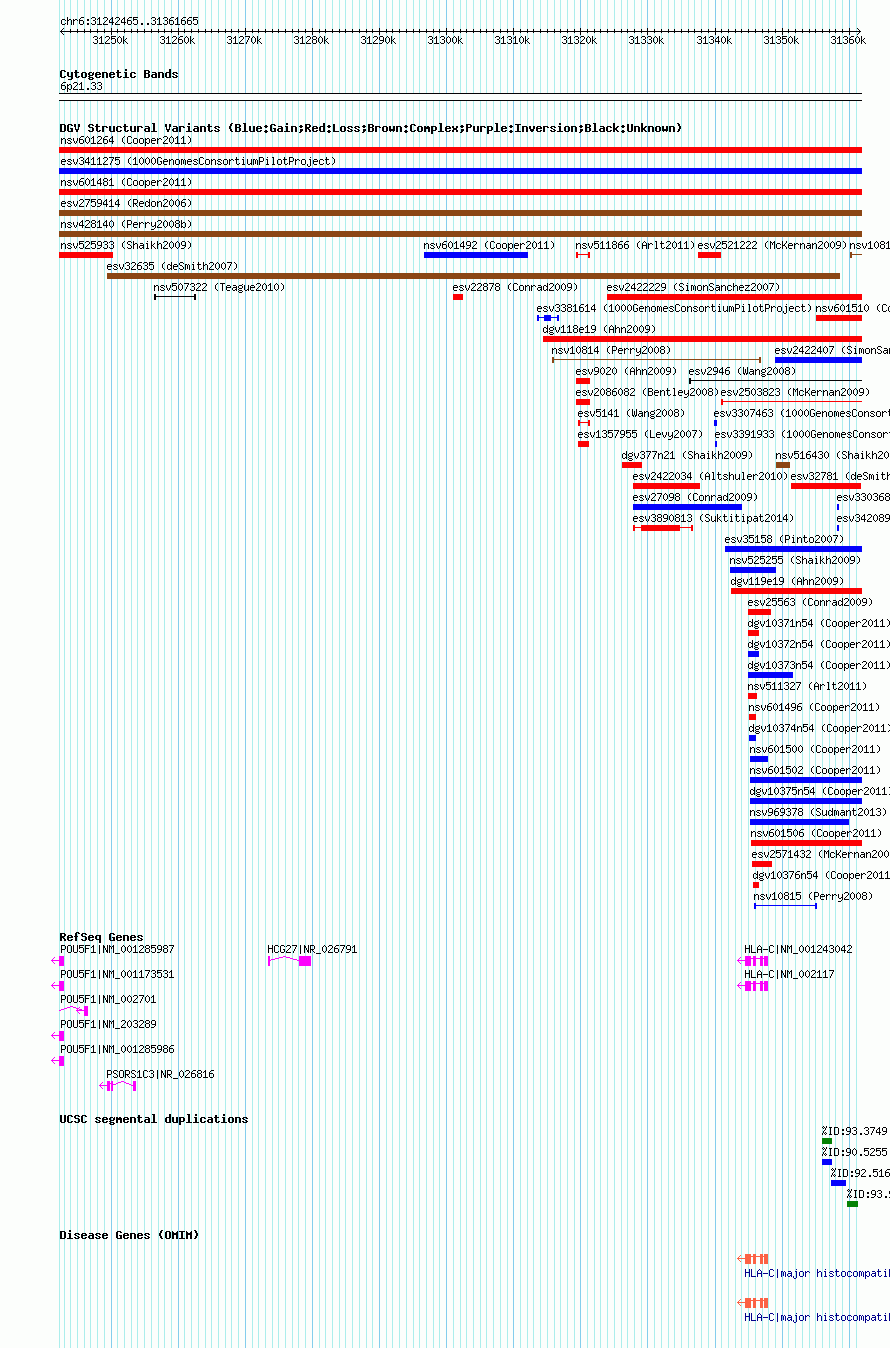Open esv2571432 variant label
This screenshot has height=1348, width=890.
[820, 854]
